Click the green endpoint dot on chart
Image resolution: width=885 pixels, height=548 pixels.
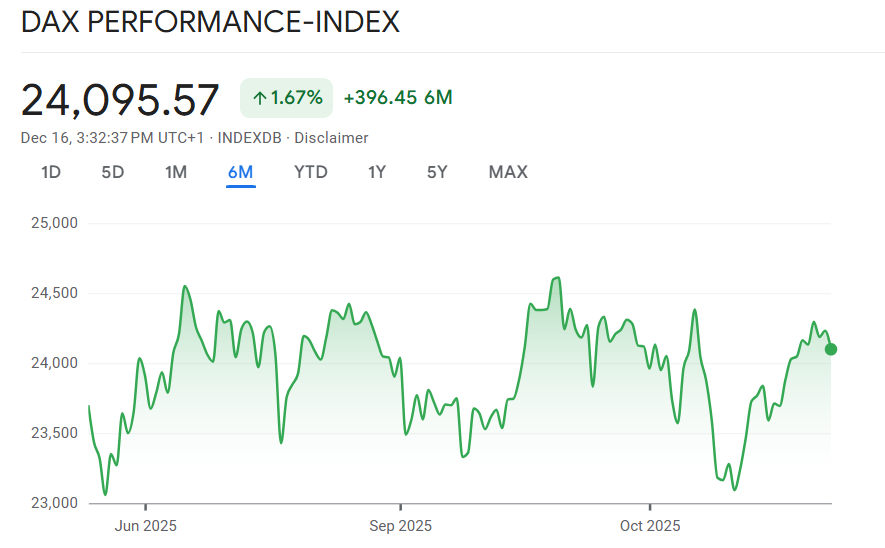(831, 349)
